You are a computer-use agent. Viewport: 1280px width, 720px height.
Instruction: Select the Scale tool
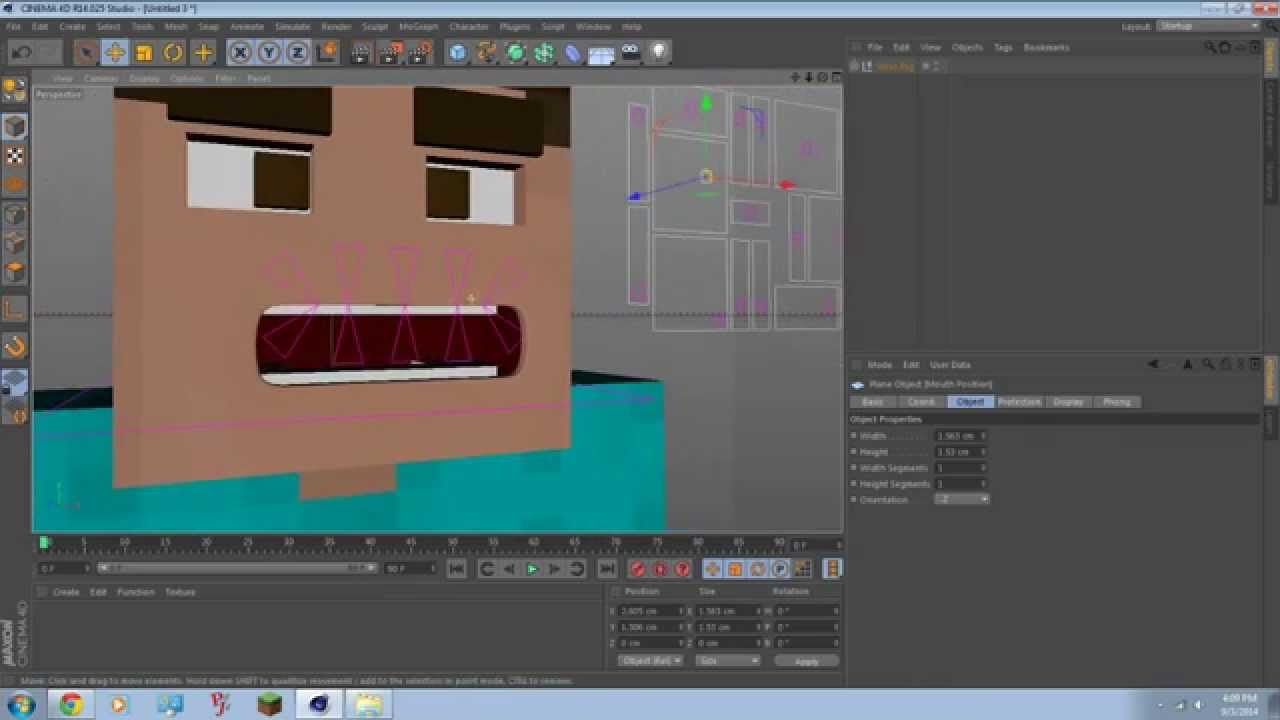(x=144, y=53)
